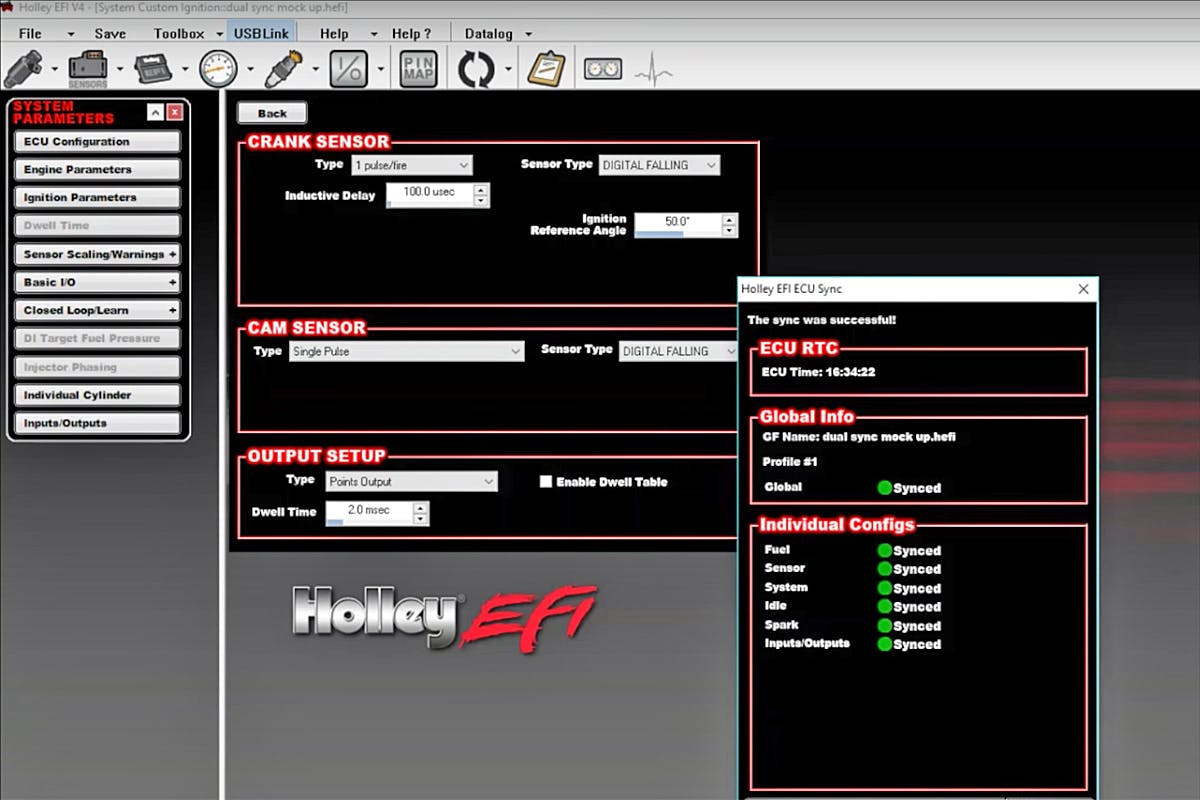
Task: Click the I/O toolbar icon
Action: [x=348, y=69]
